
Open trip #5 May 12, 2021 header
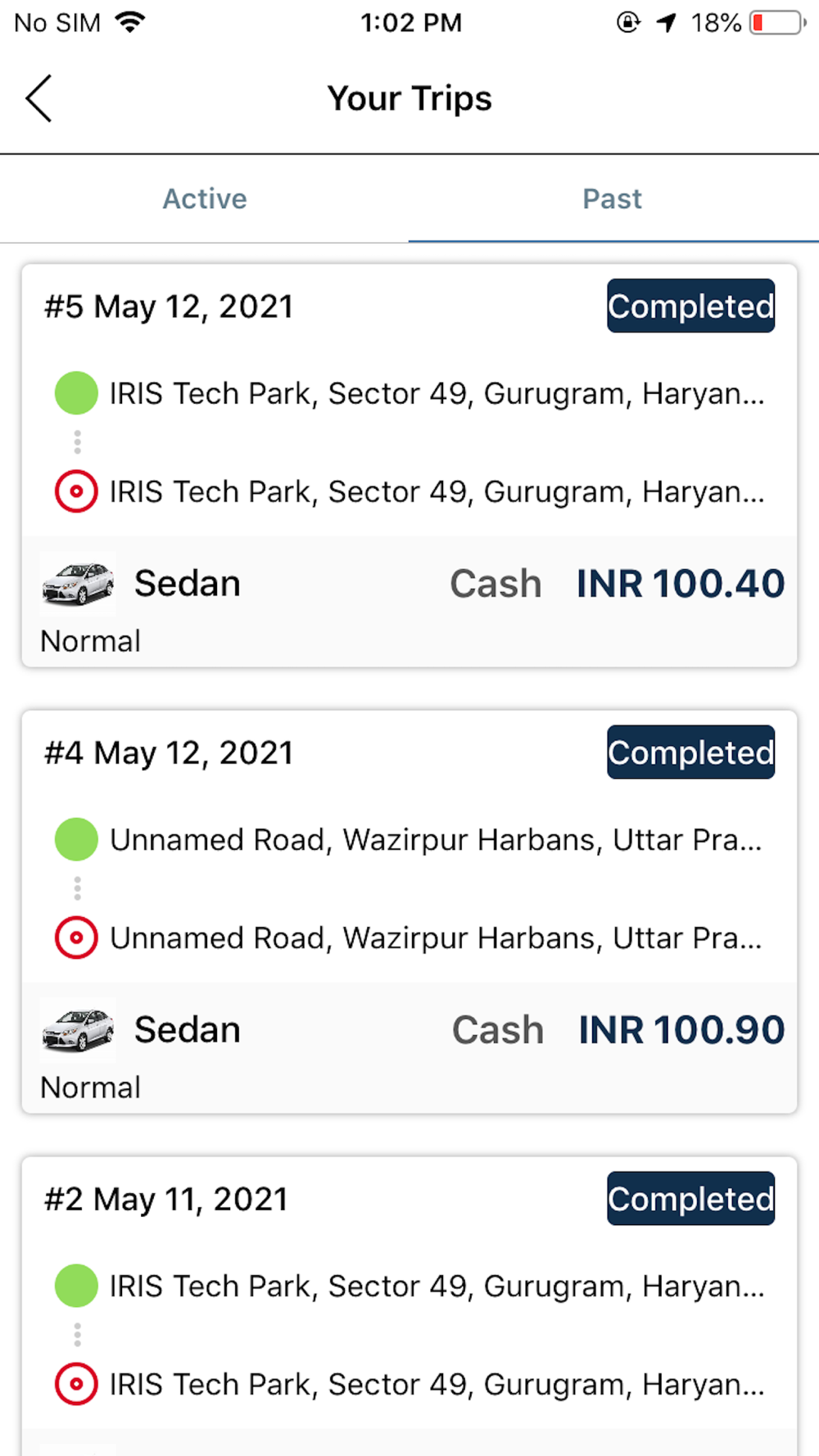169,307
